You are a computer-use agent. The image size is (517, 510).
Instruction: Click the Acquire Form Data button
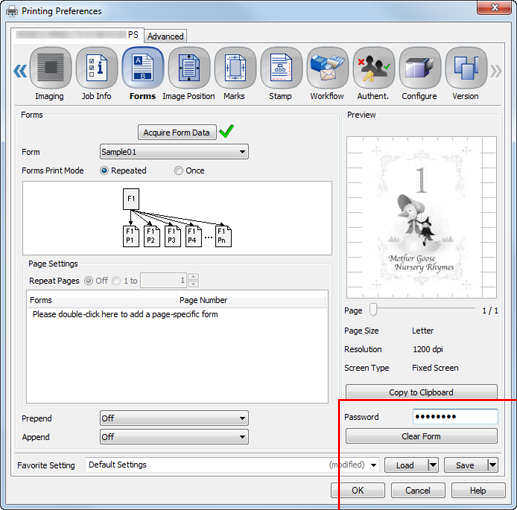[x=177, y=132]
